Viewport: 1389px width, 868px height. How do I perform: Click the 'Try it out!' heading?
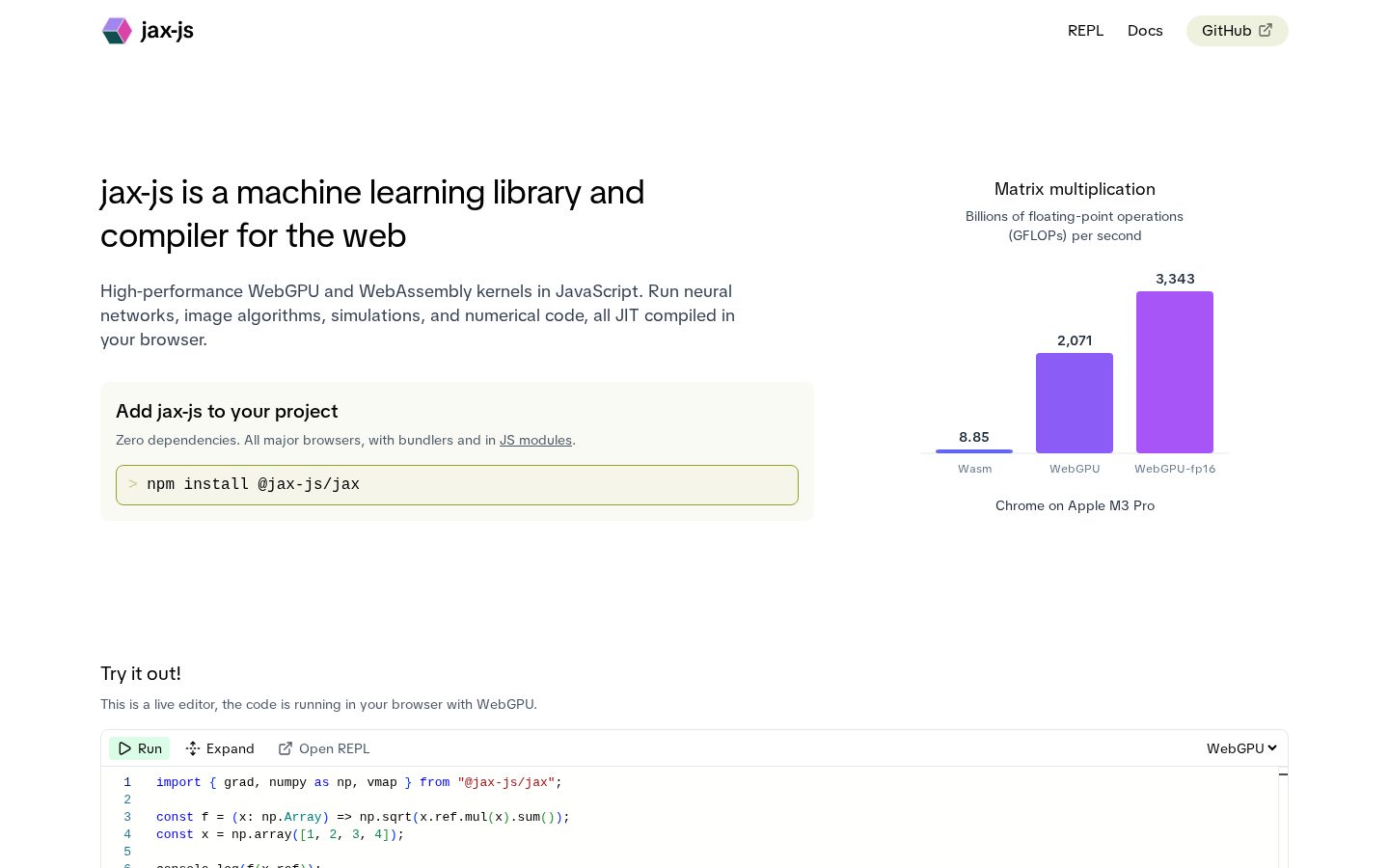(x=141, y=673)
